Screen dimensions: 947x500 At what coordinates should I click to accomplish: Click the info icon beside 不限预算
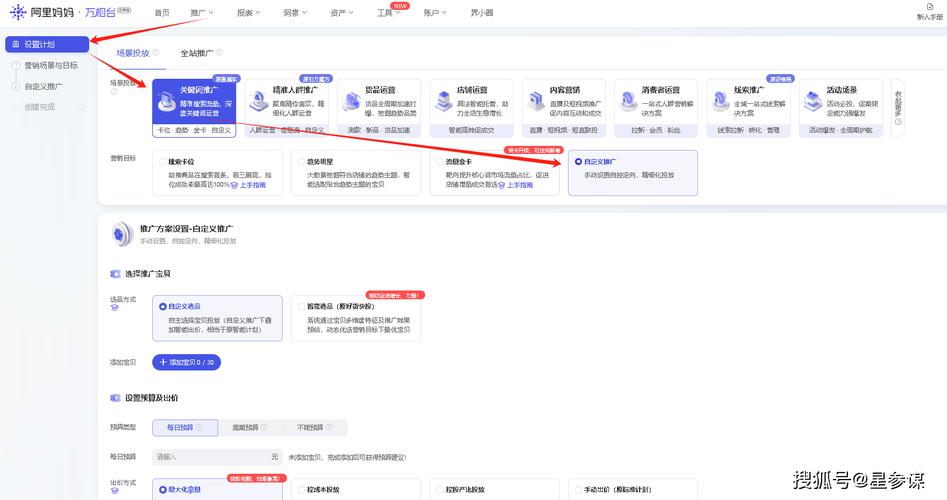pos(329,427)
